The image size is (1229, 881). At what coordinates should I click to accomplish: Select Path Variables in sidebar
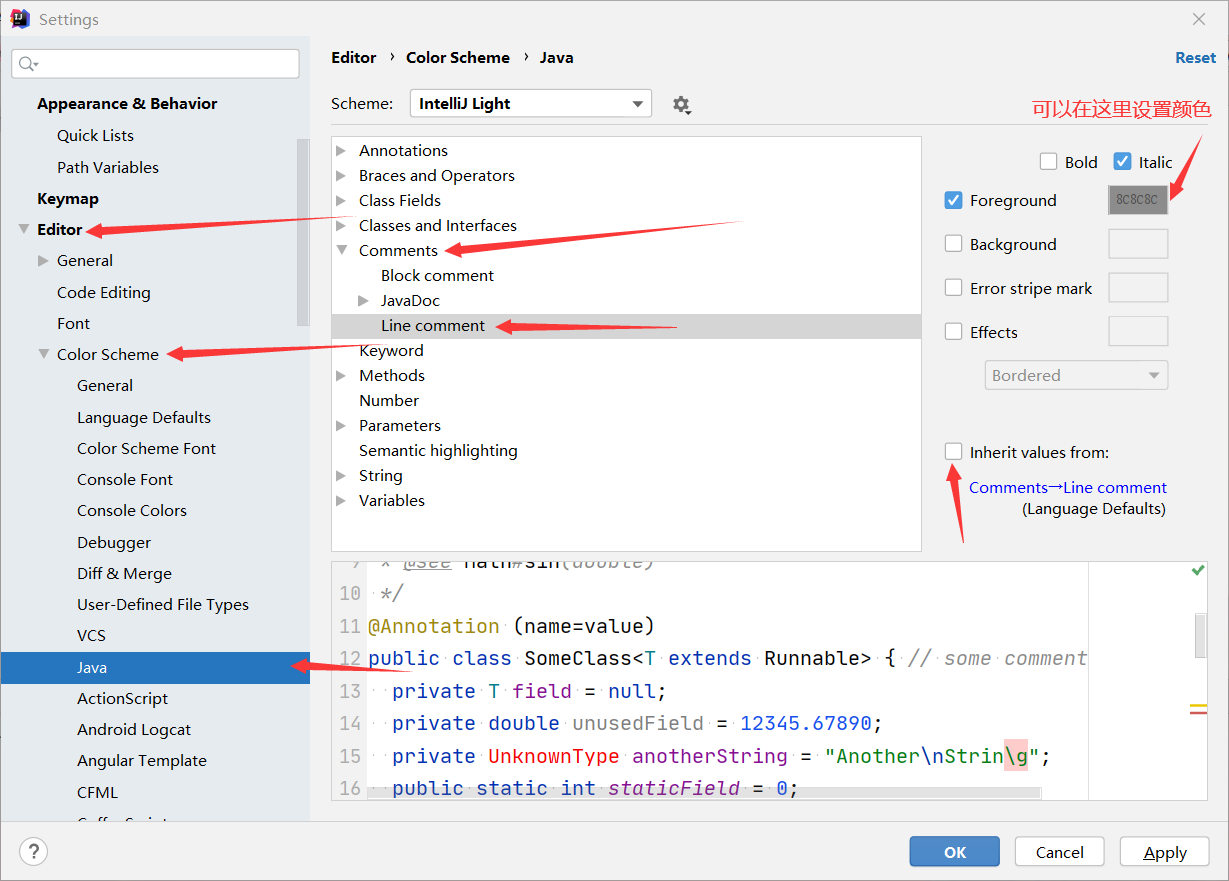click(108, 167)
